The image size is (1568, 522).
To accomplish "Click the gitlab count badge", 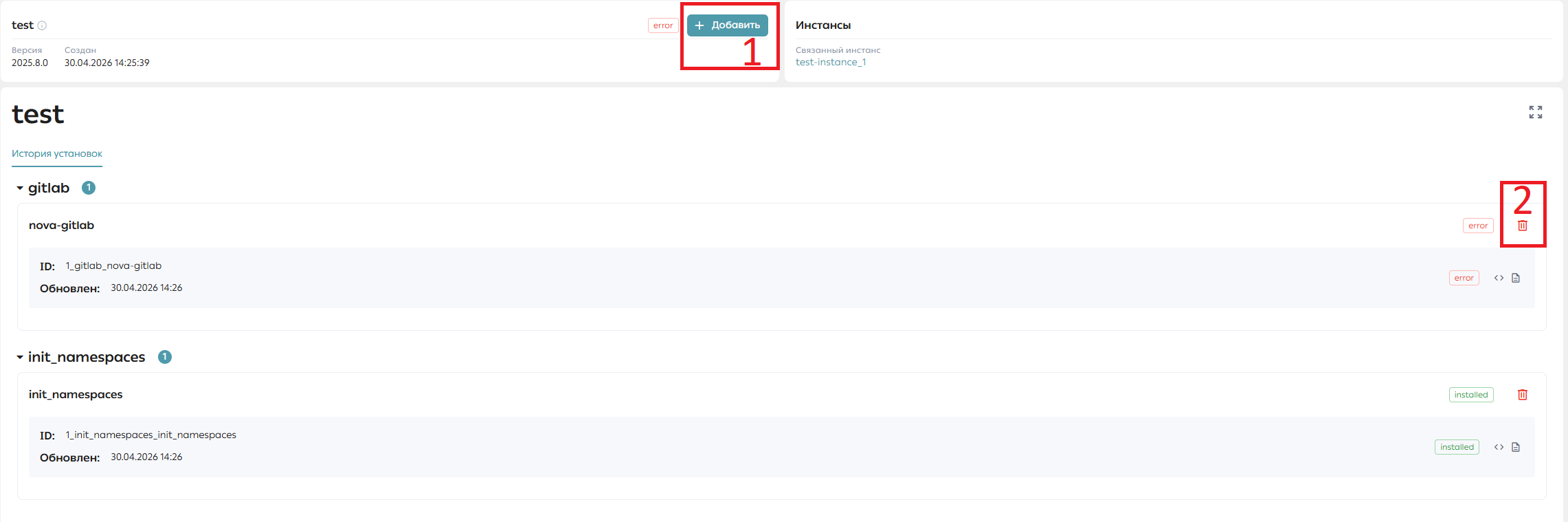I will (x=89, y=188).
